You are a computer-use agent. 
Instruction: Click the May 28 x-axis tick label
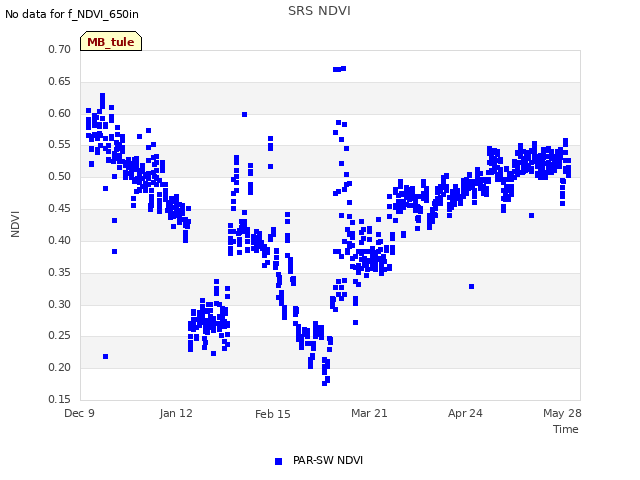click(562, 413)
